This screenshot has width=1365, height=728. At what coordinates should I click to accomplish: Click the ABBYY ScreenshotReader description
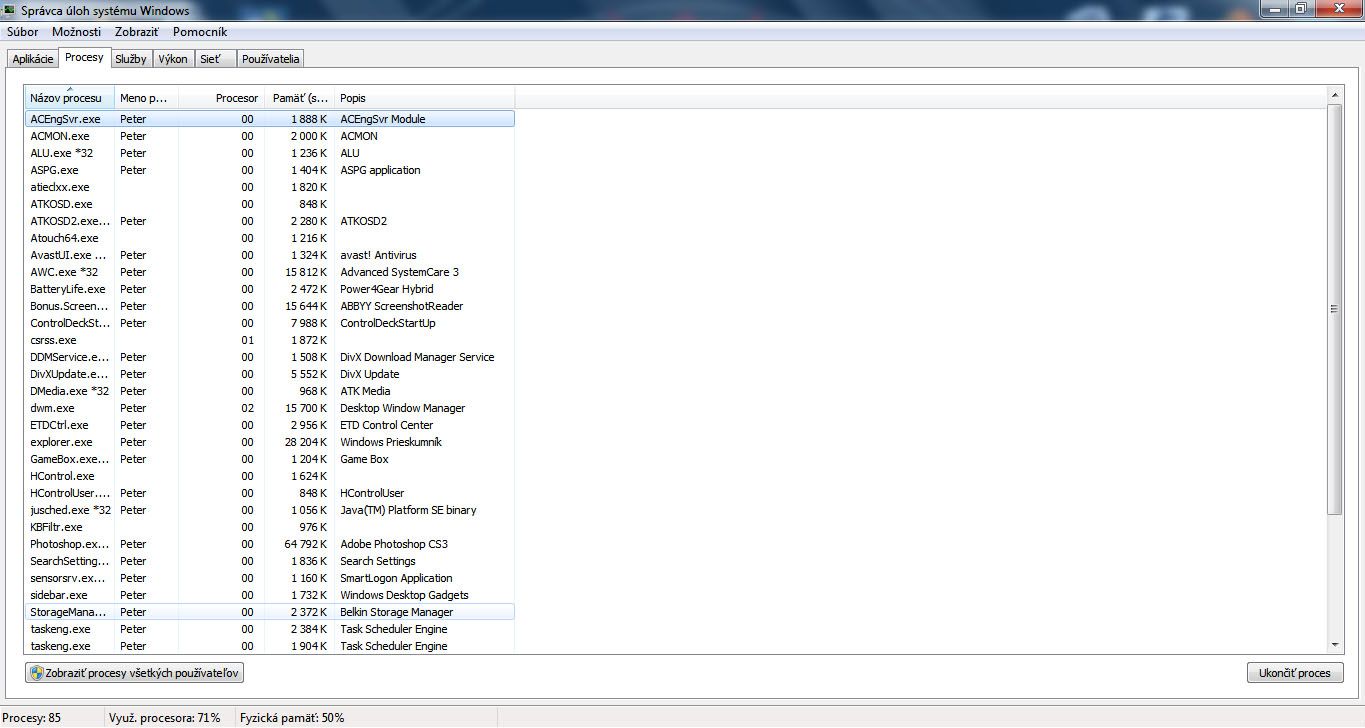coord(401,306)
